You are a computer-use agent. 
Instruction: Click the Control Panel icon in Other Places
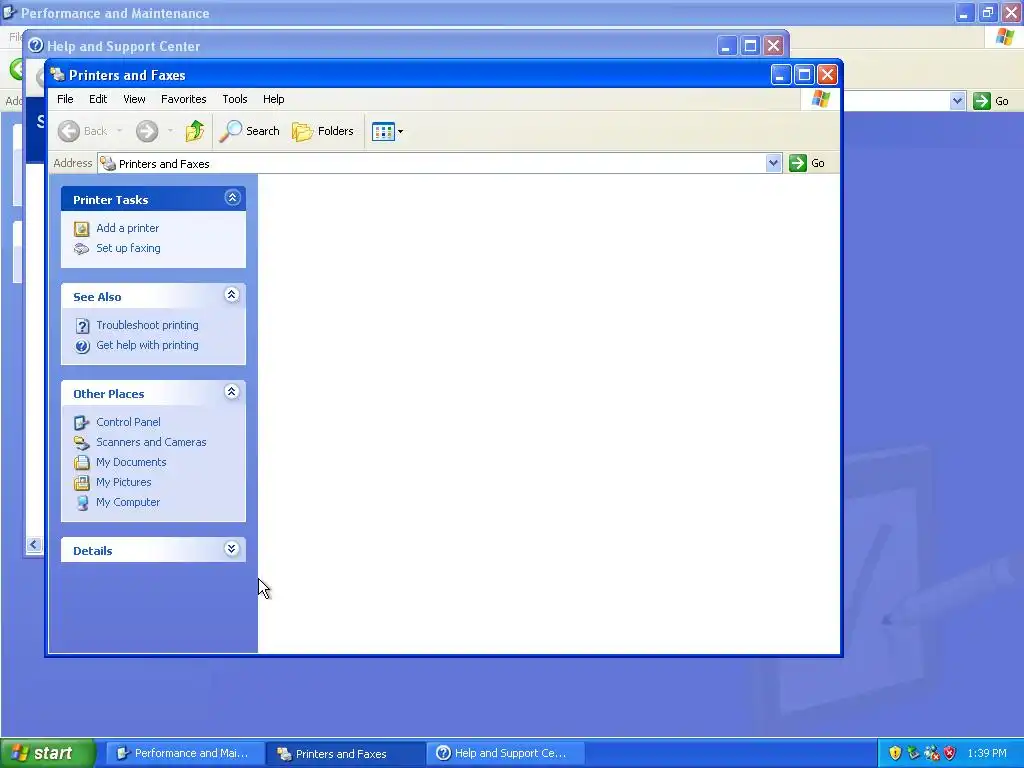pos(82,423)
